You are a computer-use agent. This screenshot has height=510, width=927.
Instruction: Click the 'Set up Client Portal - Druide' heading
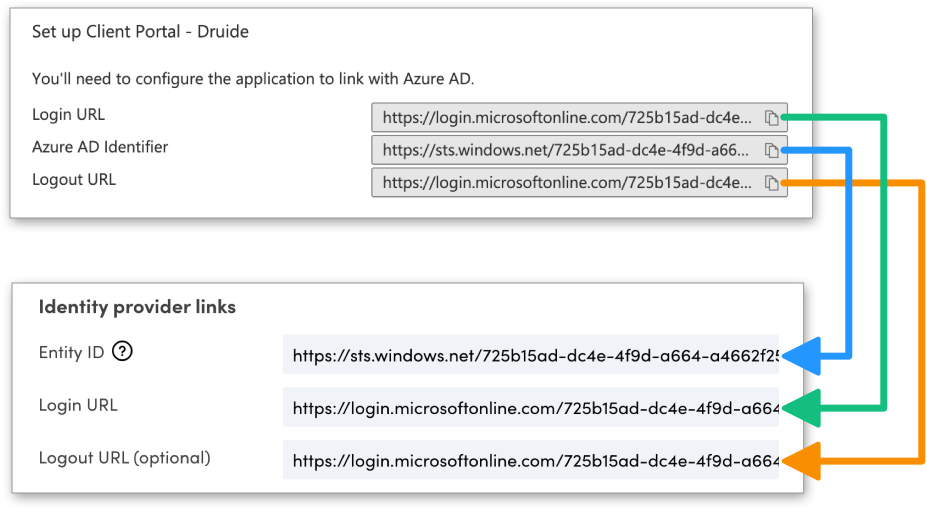pyautogui.click(x=140, y=32)
